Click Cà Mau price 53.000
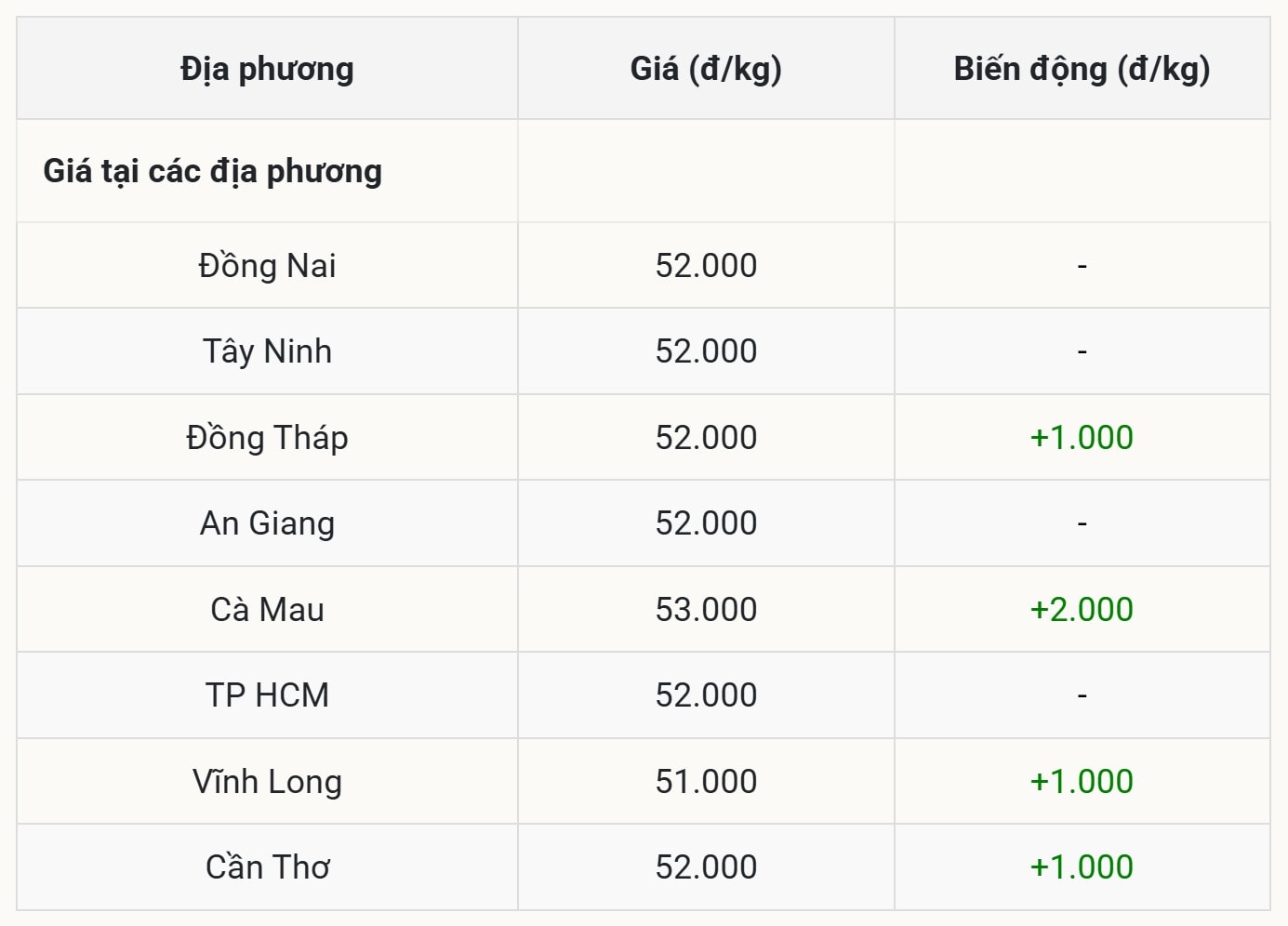Screen dimensions: 1288x926 point(706,610)
